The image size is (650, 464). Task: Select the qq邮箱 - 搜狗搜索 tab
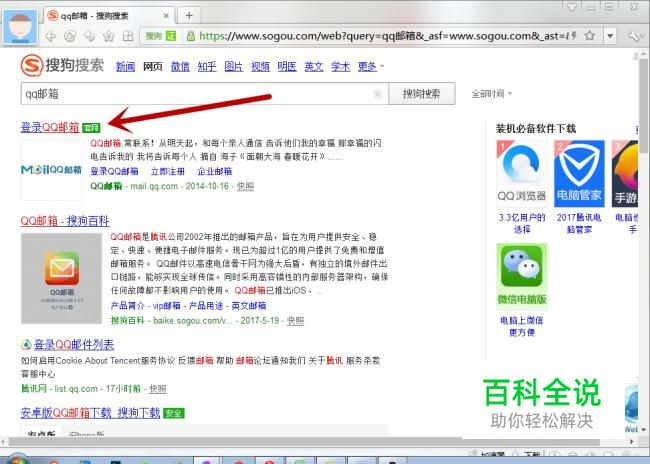pyautogui.click(x=109, y=16)
